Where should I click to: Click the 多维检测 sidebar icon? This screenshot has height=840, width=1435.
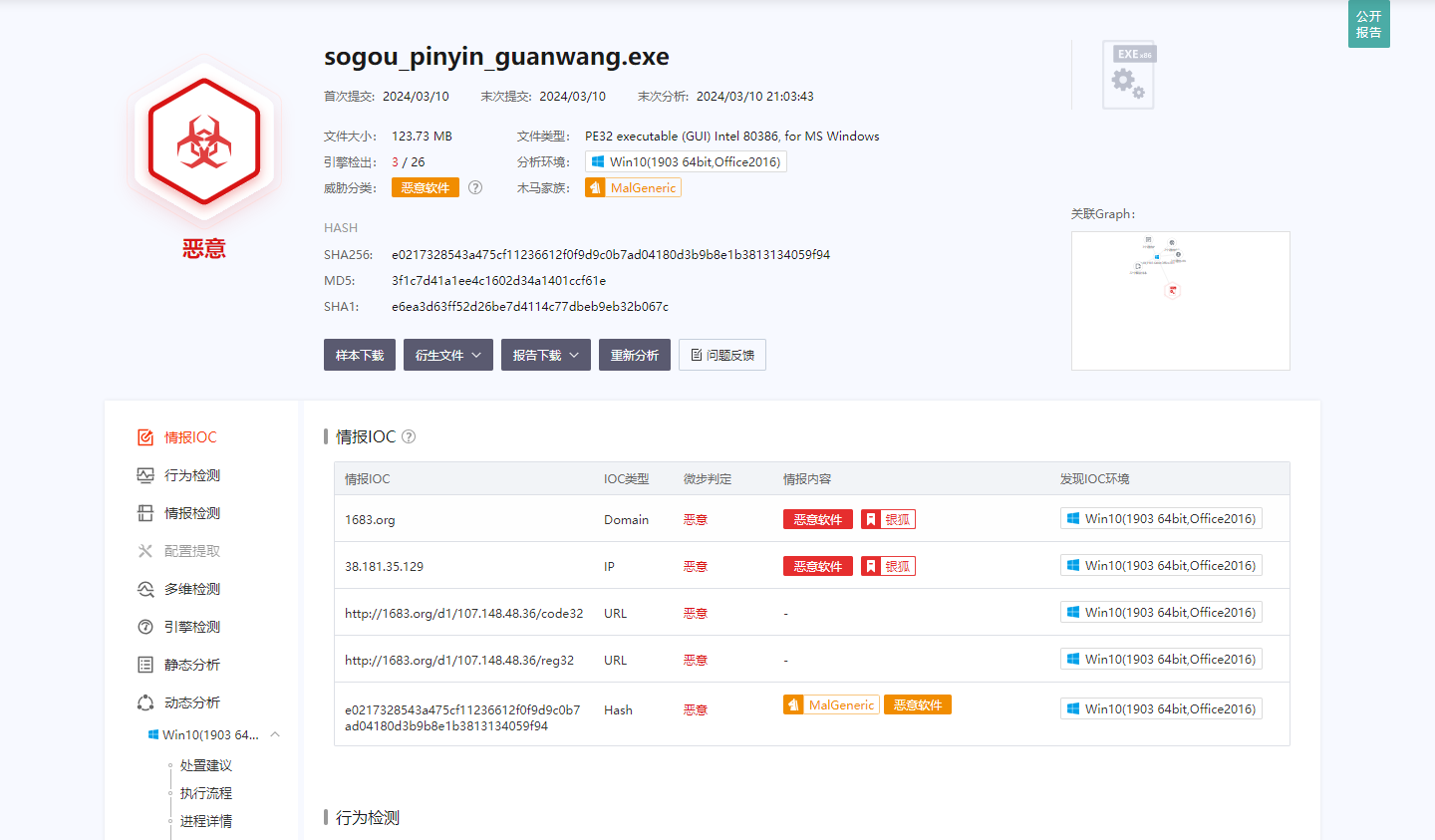tap(145, 589)
